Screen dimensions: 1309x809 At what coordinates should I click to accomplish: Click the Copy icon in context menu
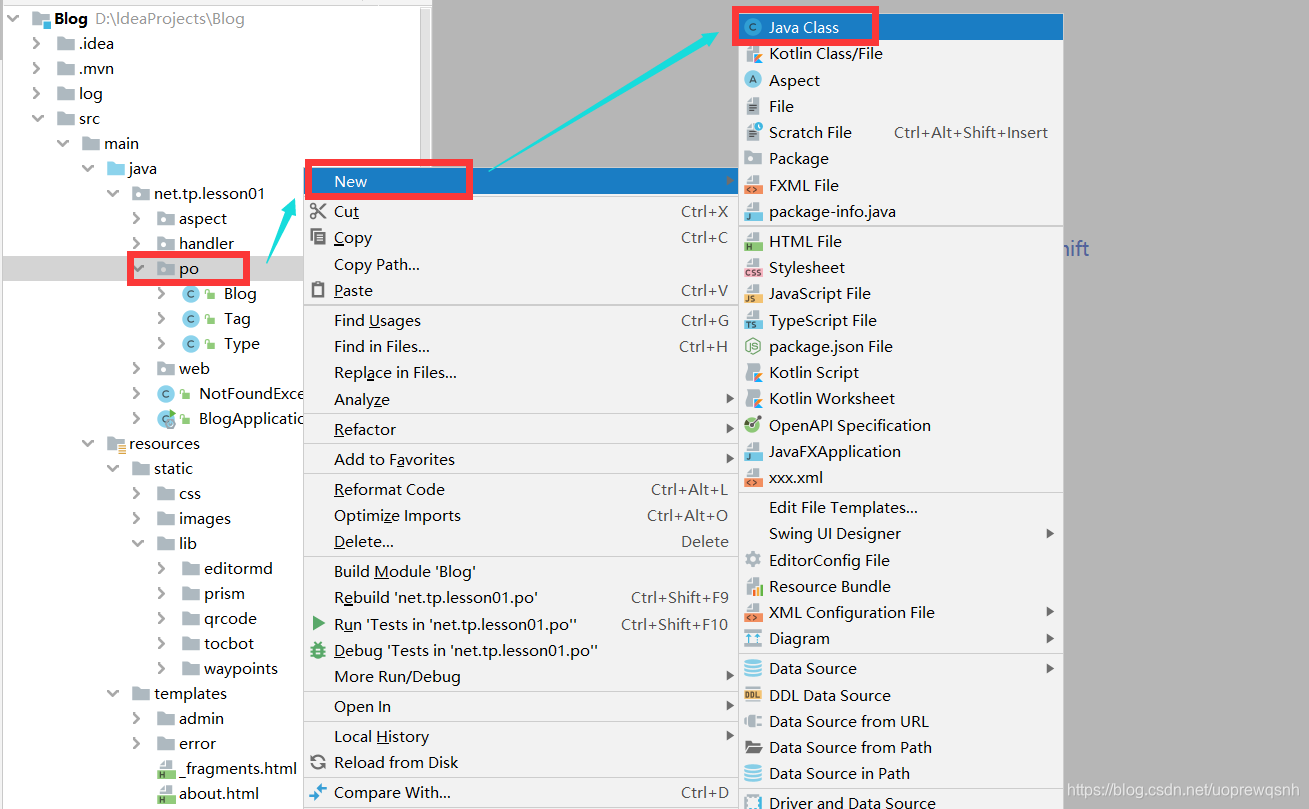coord(318,237)
